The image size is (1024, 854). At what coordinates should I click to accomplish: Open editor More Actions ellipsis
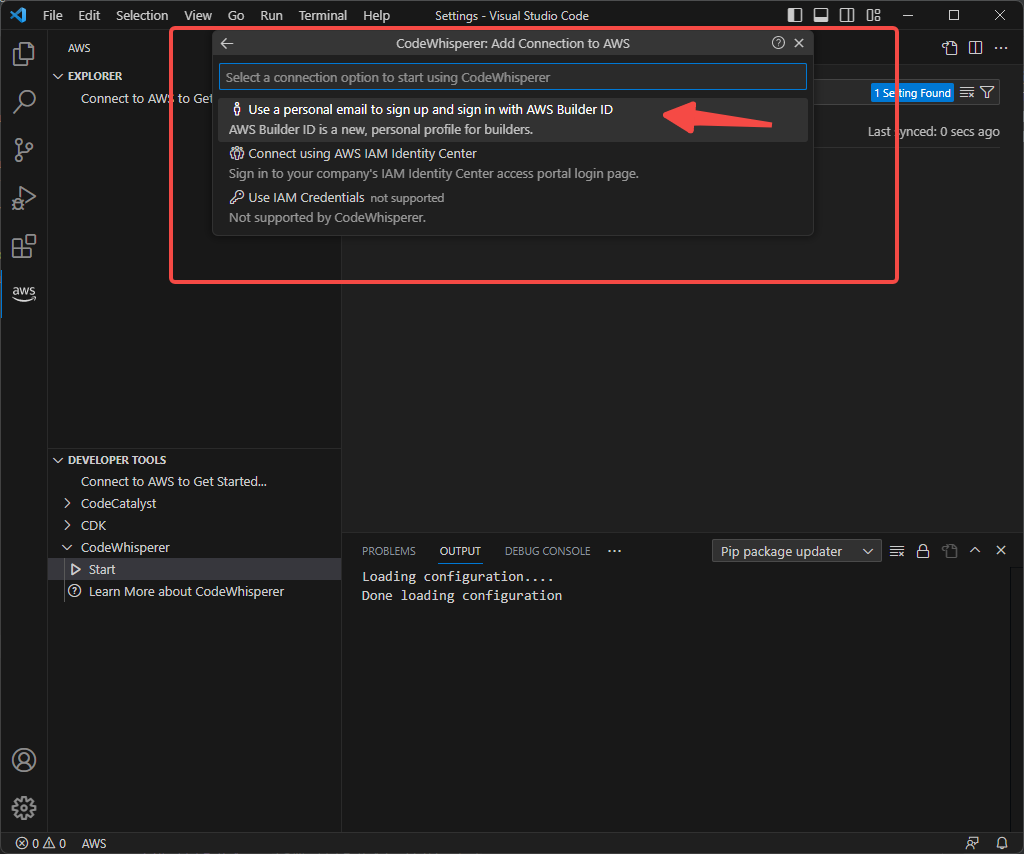pos(1001,48)
